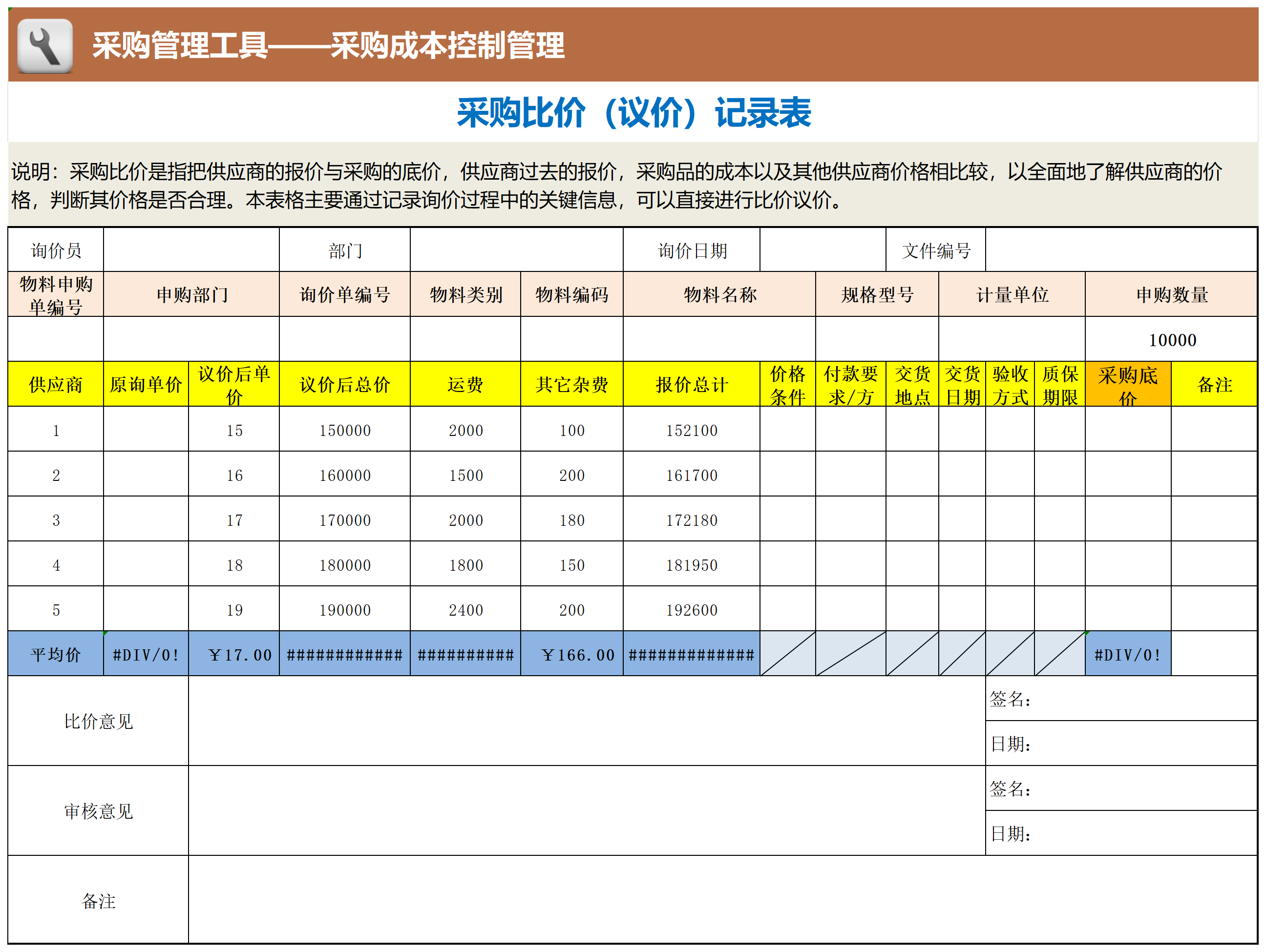Select the 交货地点 header cell
The image size is (1266, 952).
tap(912, 385)
